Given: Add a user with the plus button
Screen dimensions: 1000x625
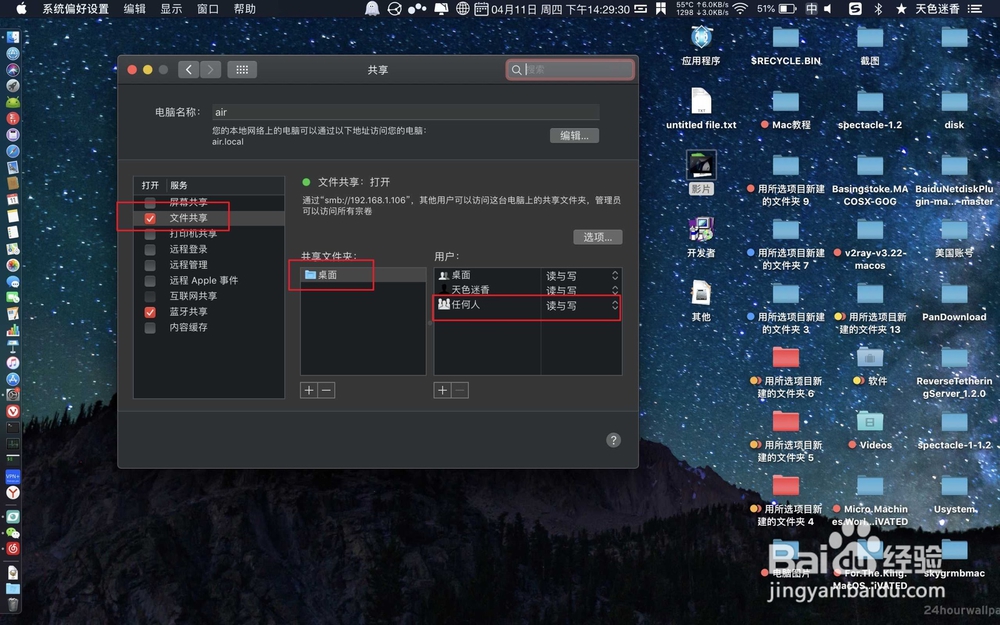Looking at the screenshot, I should click(x=443, y=390).
